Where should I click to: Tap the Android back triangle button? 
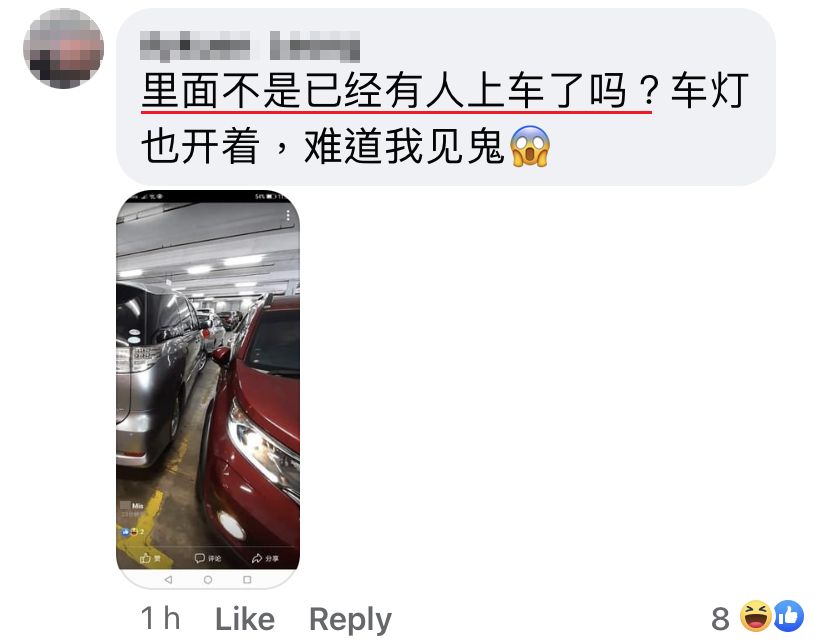coord(168,580)
